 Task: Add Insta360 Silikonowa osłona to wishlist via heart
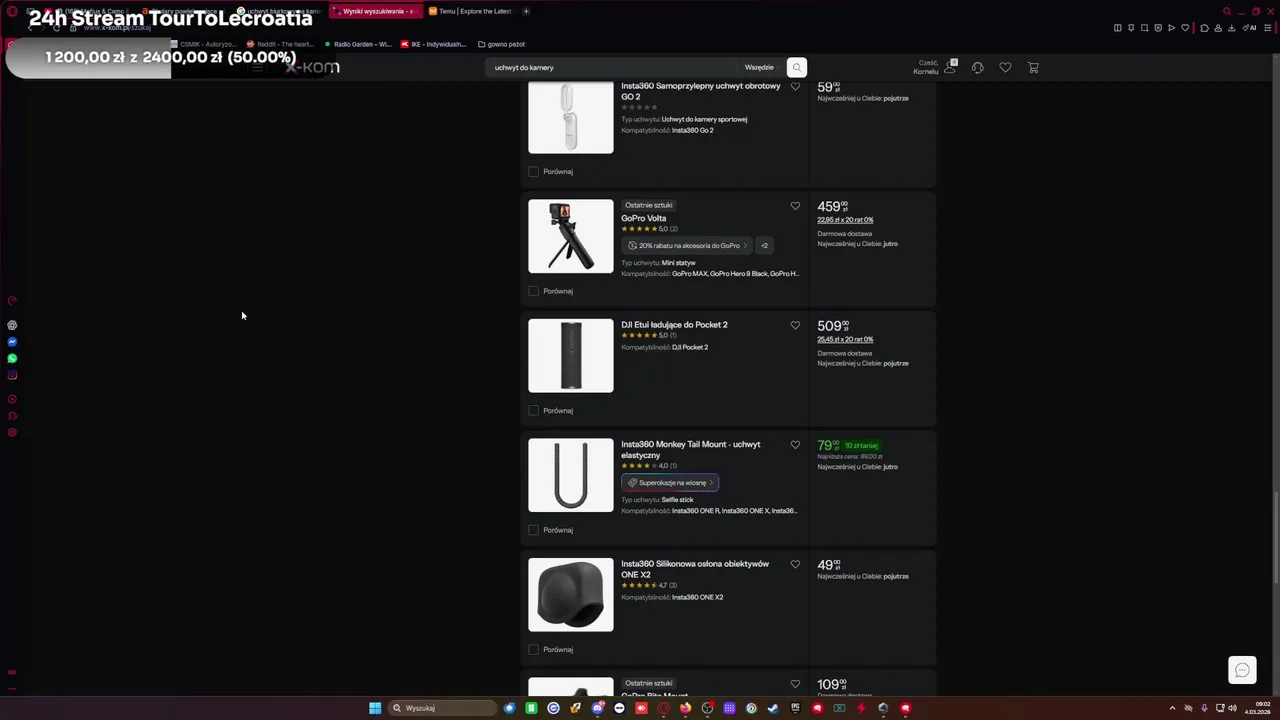795,564
